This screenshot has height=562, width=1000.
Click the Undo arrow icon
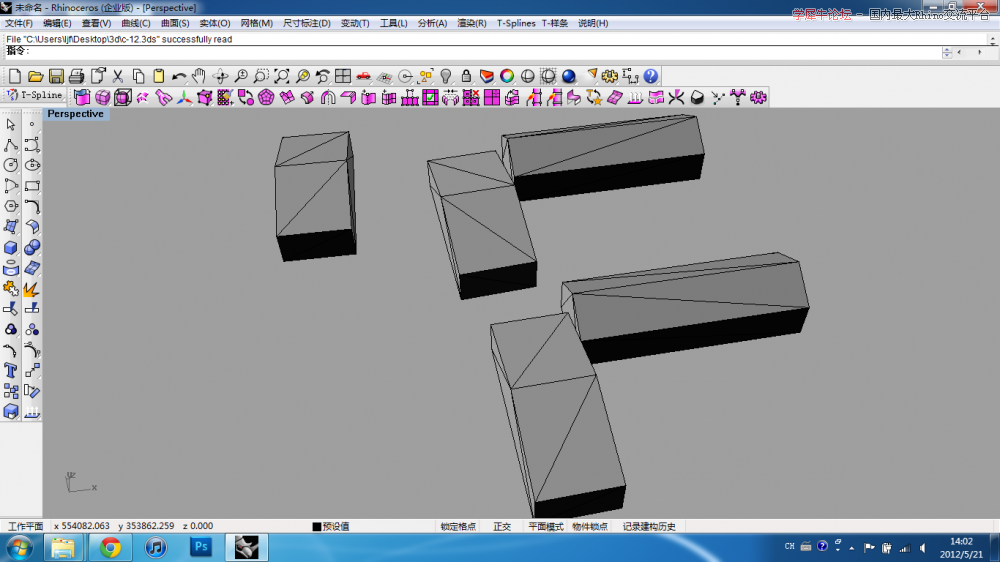point(179,77)
